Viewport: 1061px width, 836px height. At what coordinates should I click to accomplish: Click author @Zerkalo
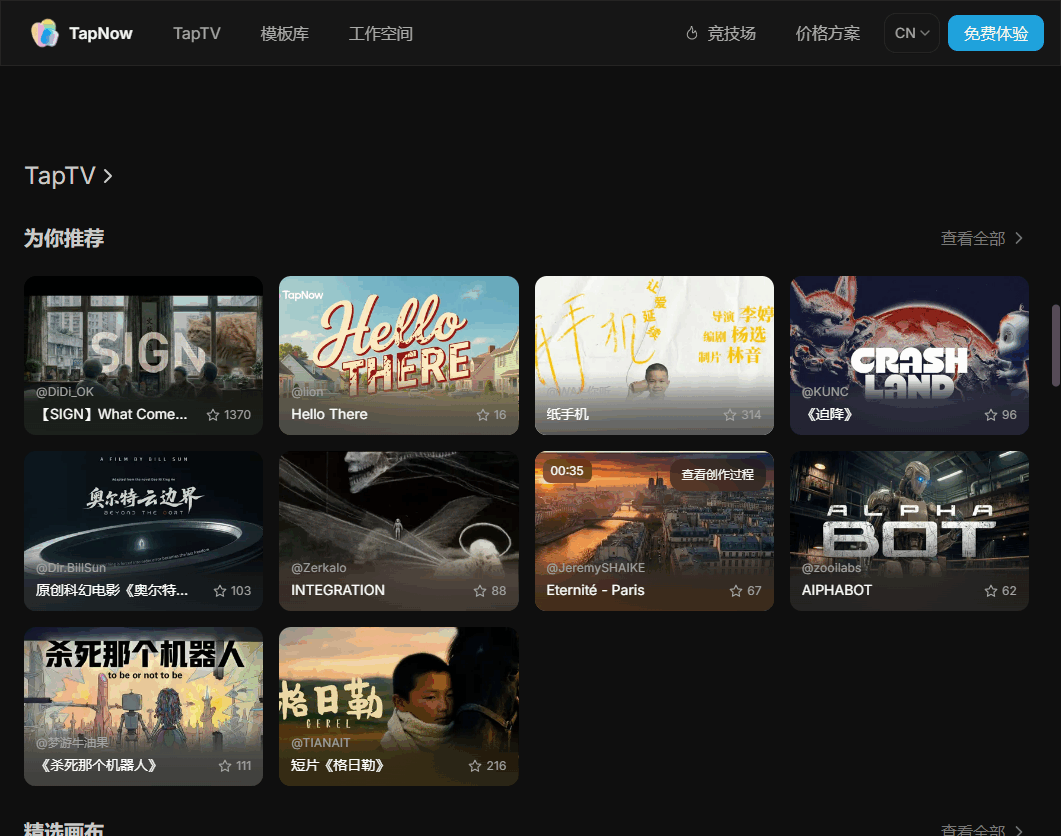pos(319,568)
